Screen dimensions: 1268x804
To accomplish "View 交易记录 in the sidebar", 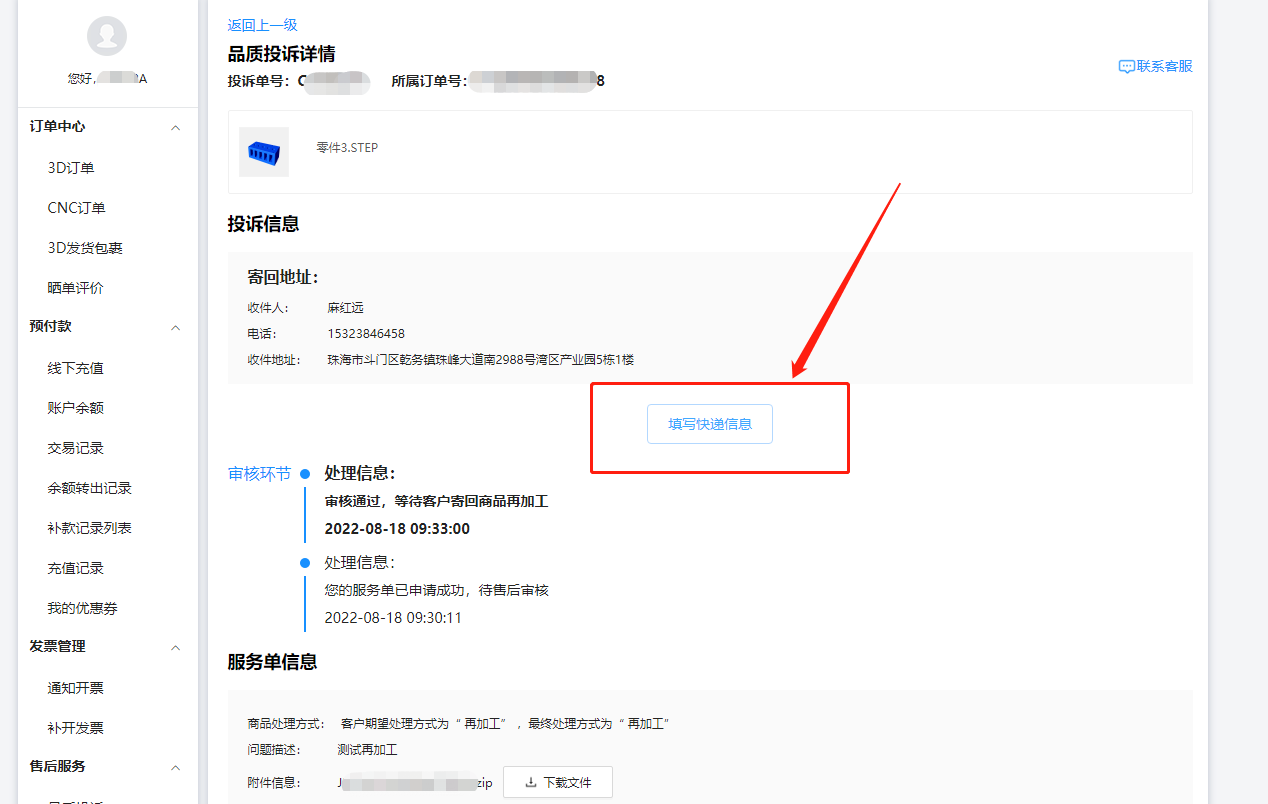I will [x=75, y=448].
